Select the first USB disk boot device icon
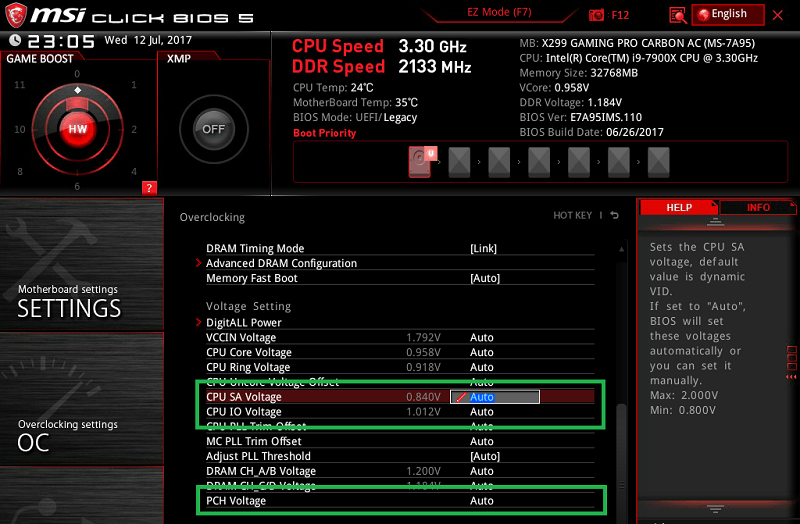 coord(422,162)
